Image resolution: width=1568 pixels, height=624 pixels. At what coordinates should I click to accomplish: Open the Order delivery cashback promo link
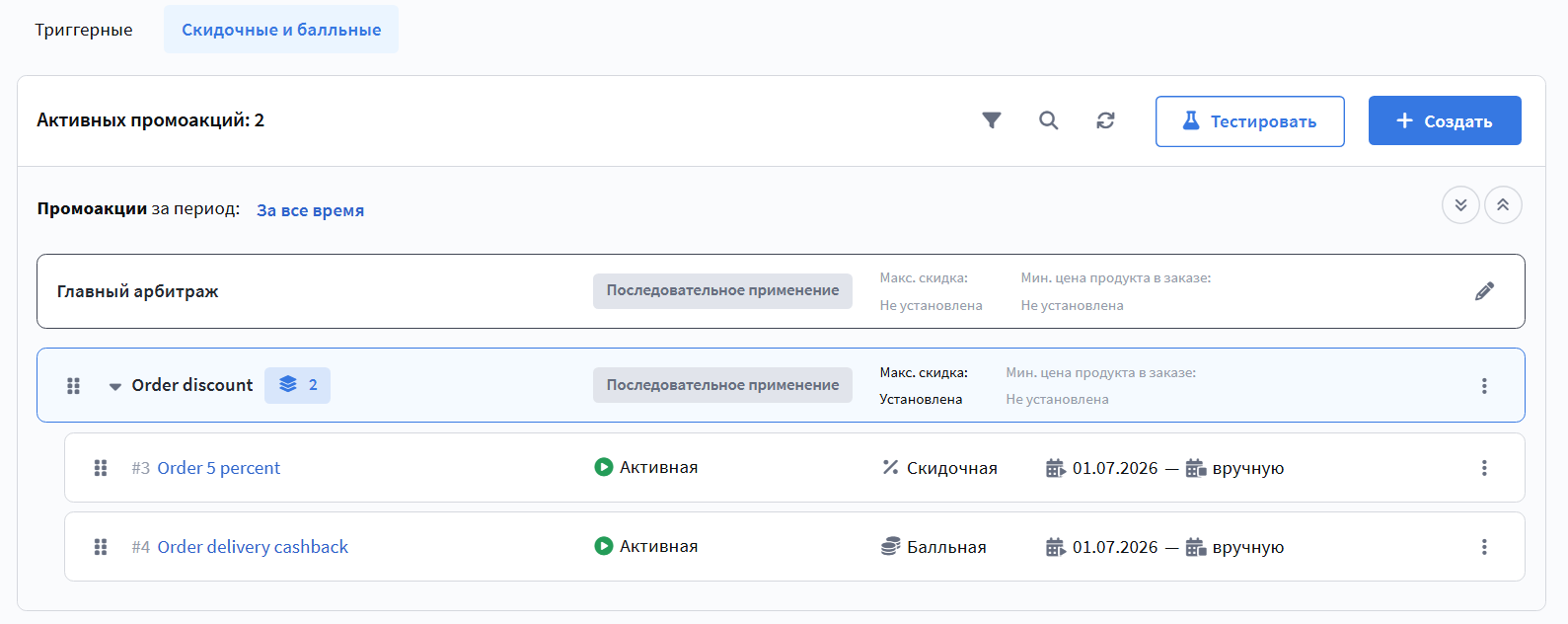click(x=253, y=547)
